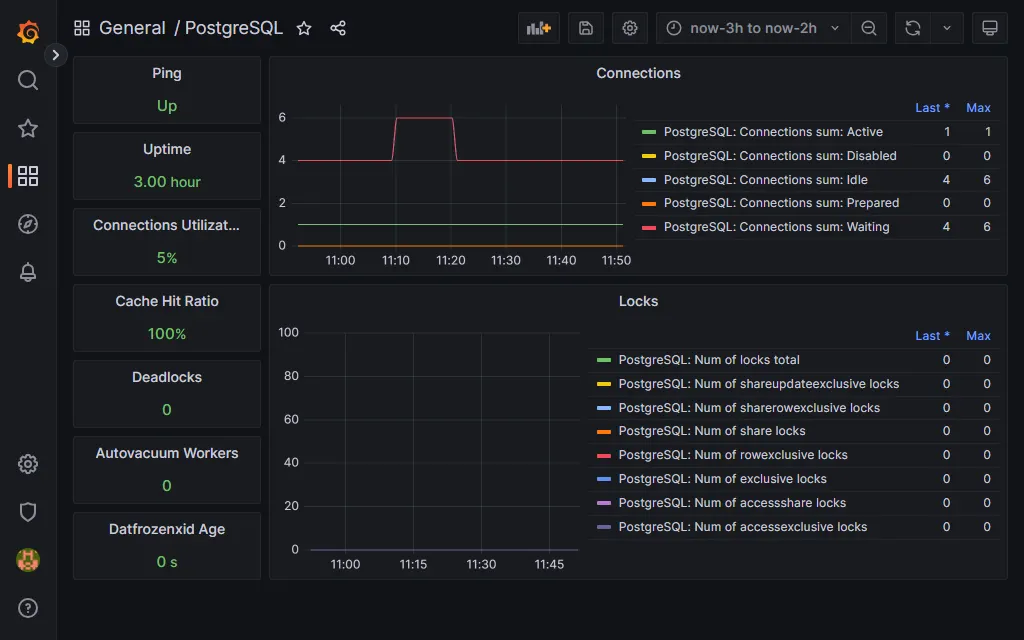This screenshot has width=1024, height=640.
Task: Open the Deadlocks panel title menu
Action: click(x=167, y=377)
